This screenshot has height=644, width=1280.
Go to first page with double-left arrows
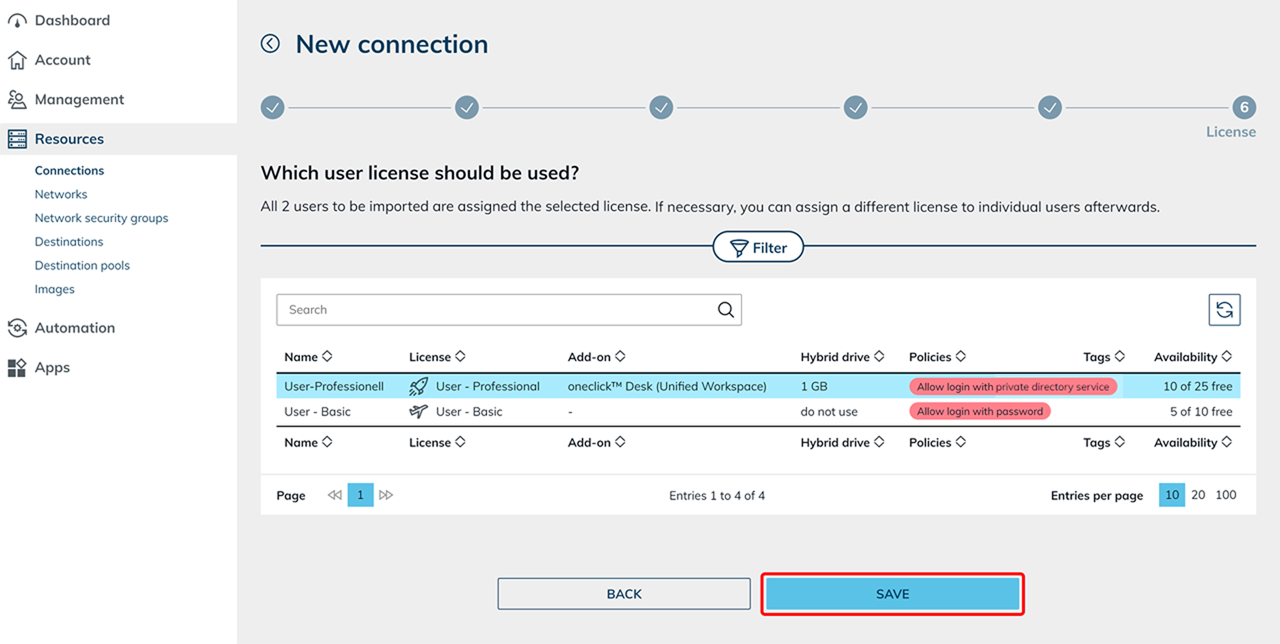click(x=335, y=495)
